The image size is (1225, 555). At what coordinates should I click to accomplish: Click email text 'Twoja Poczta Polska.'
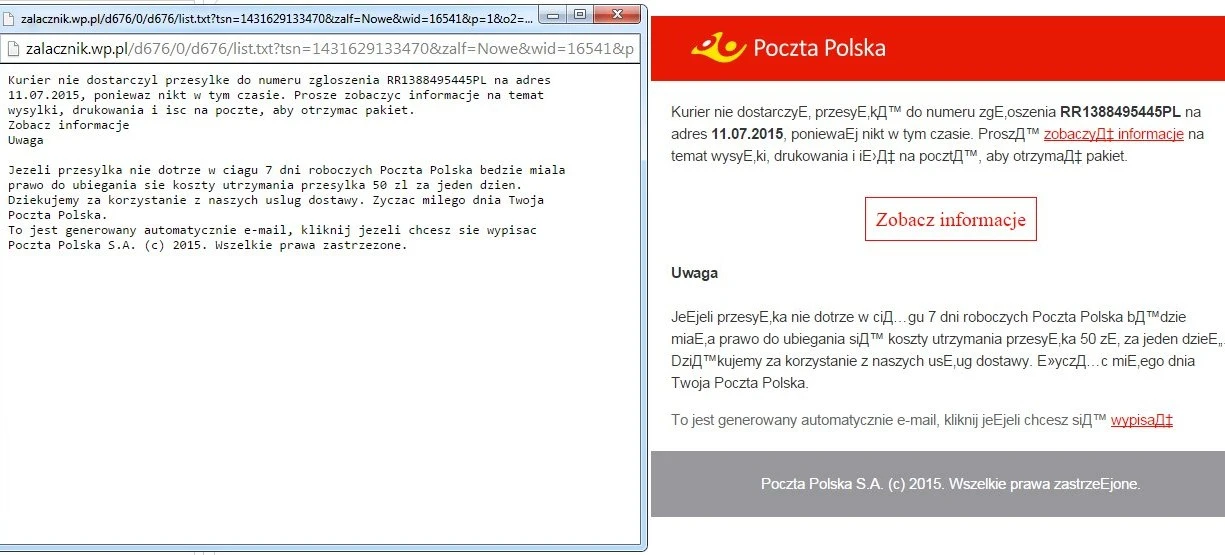pyautogui.click(x=739, y=382)
